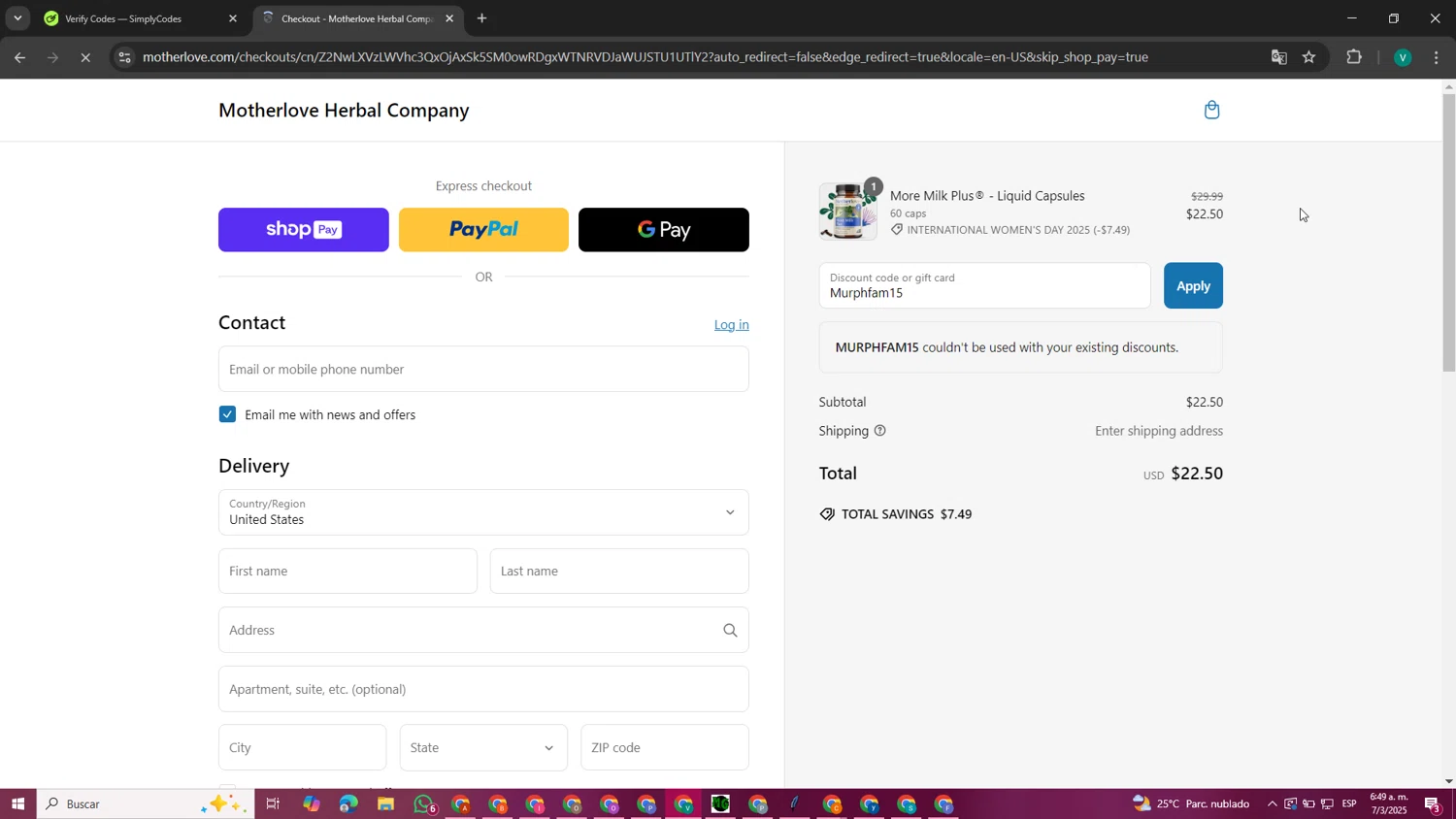This screenshot has width=1456, height=819.
Task: Click the translate page icon in address bar
Action: (1278, 57)
